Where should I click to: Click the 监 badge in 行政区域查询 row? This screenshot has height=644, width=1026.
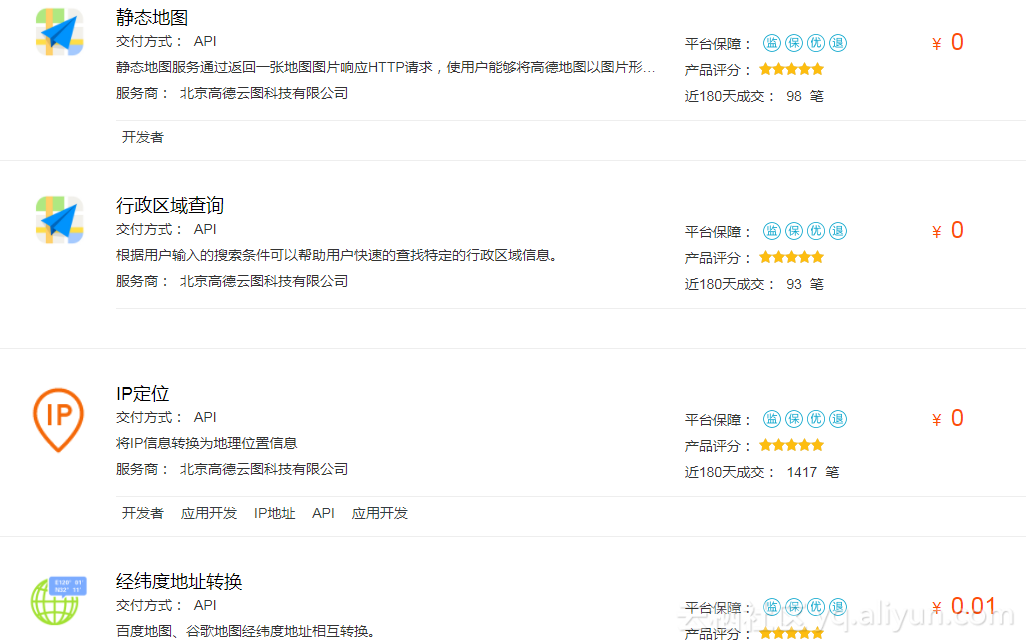click(772, 231)
